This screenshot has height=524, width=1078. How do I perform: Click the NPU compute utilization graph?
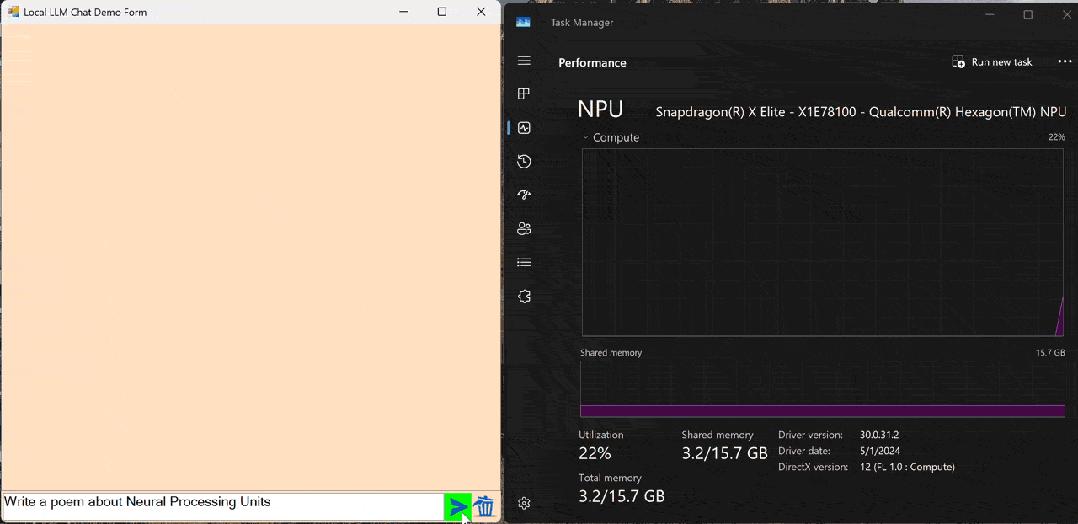(823, 242)
